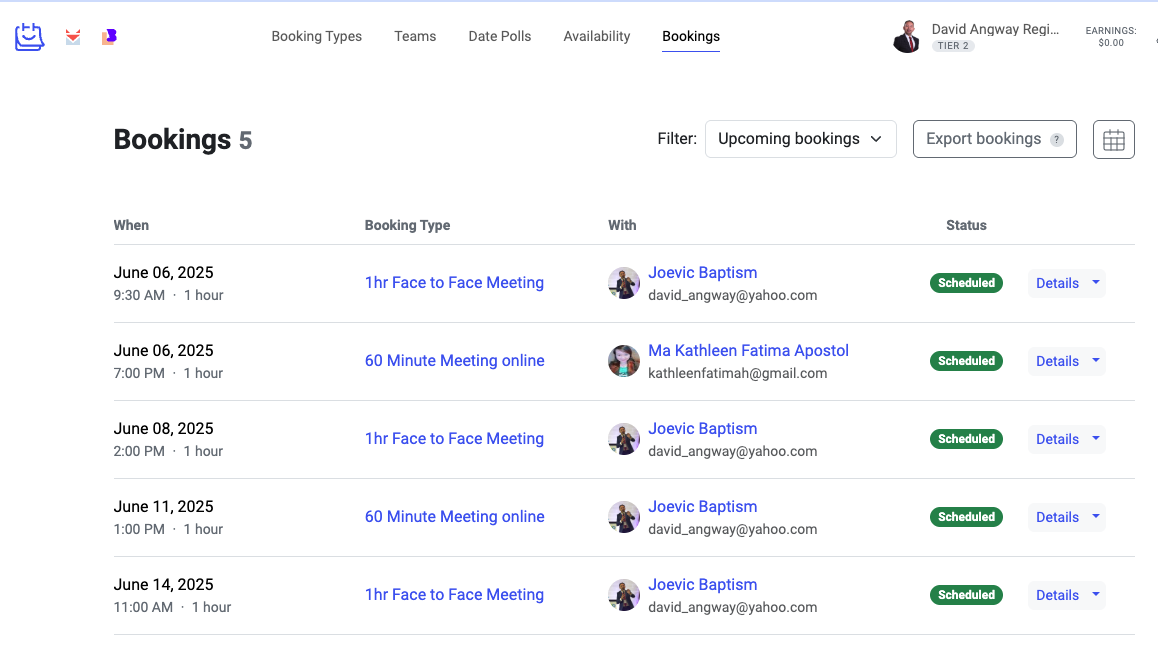
Task: Open the orange and purple B app icon
Action: pyautogui.click(x=109, y=37)
